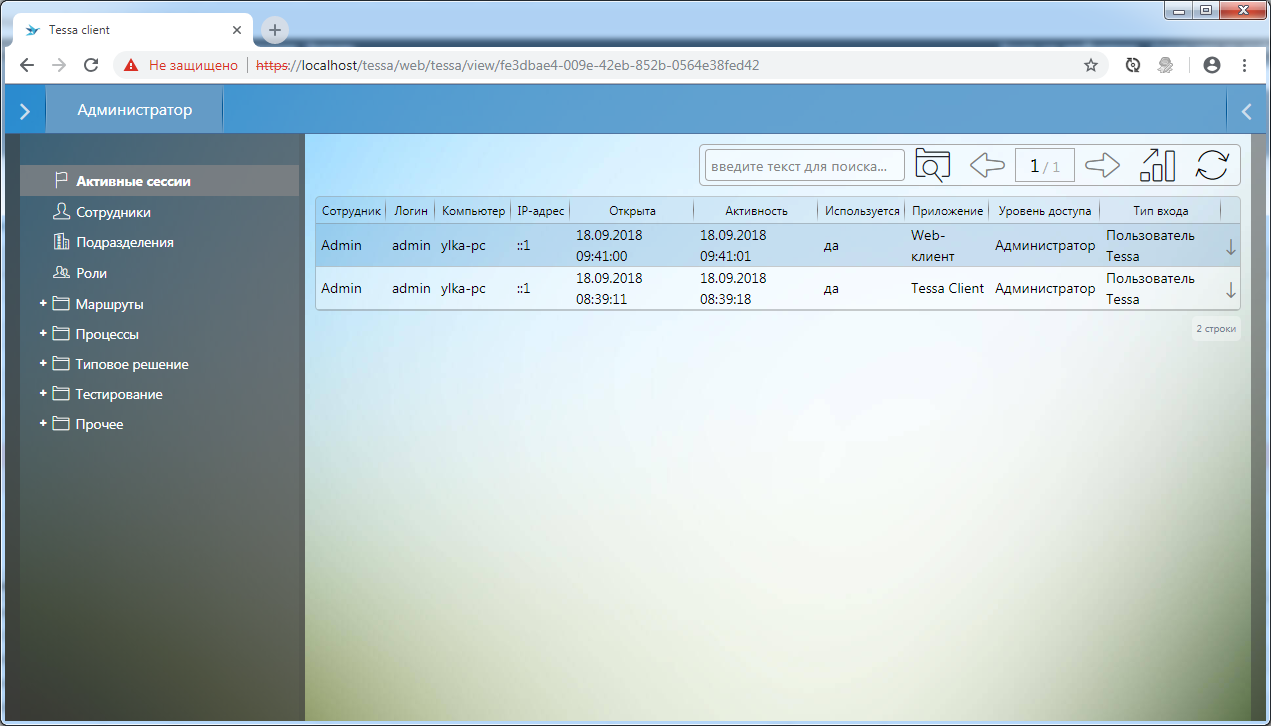
Task: Bookmark page with star icon
Action: coord(1091,65)
